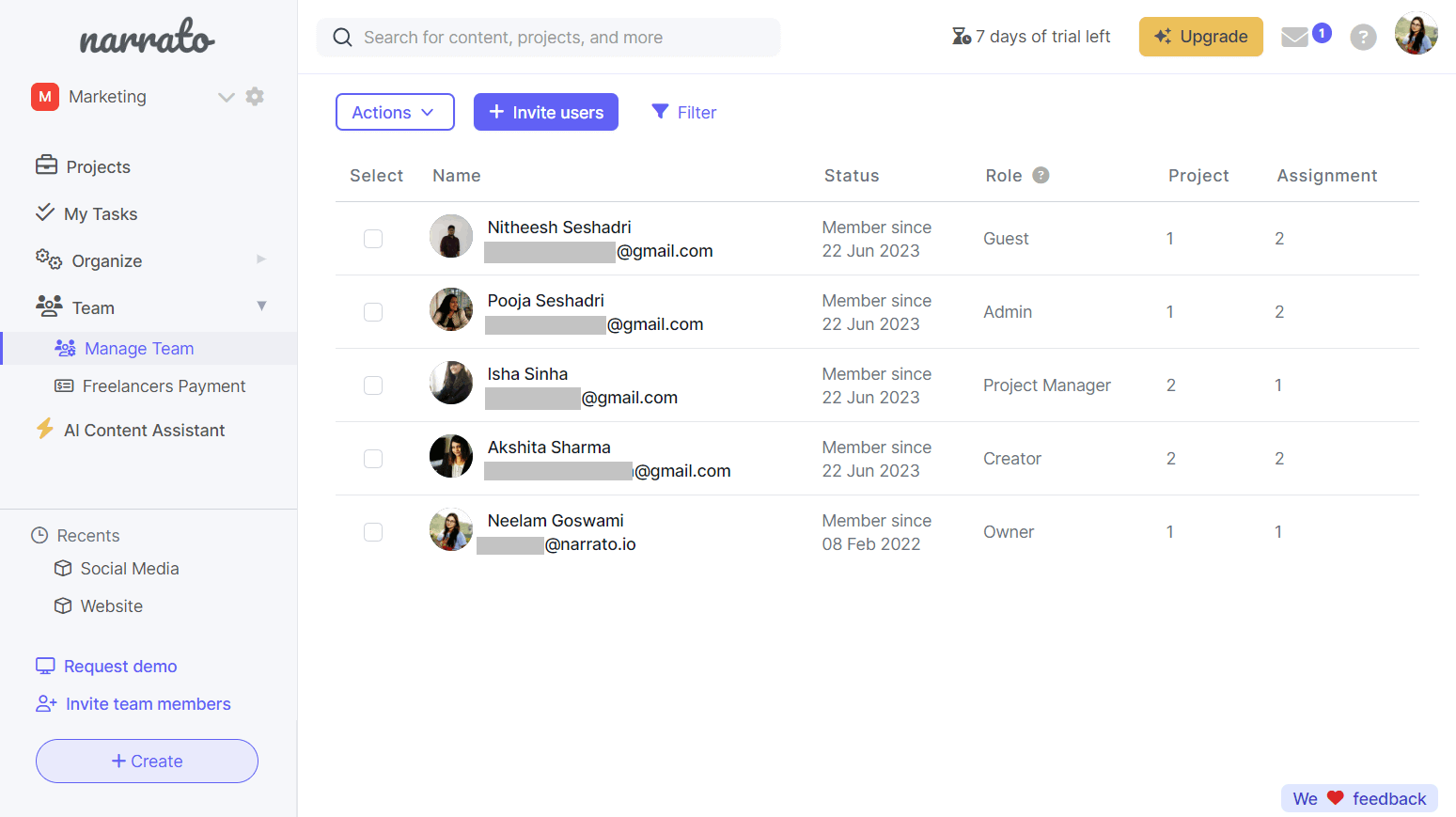The width and height of the screenshot is (1456, 817).
Task: Click the Freelancers Payment card icon
Action: 64,385
